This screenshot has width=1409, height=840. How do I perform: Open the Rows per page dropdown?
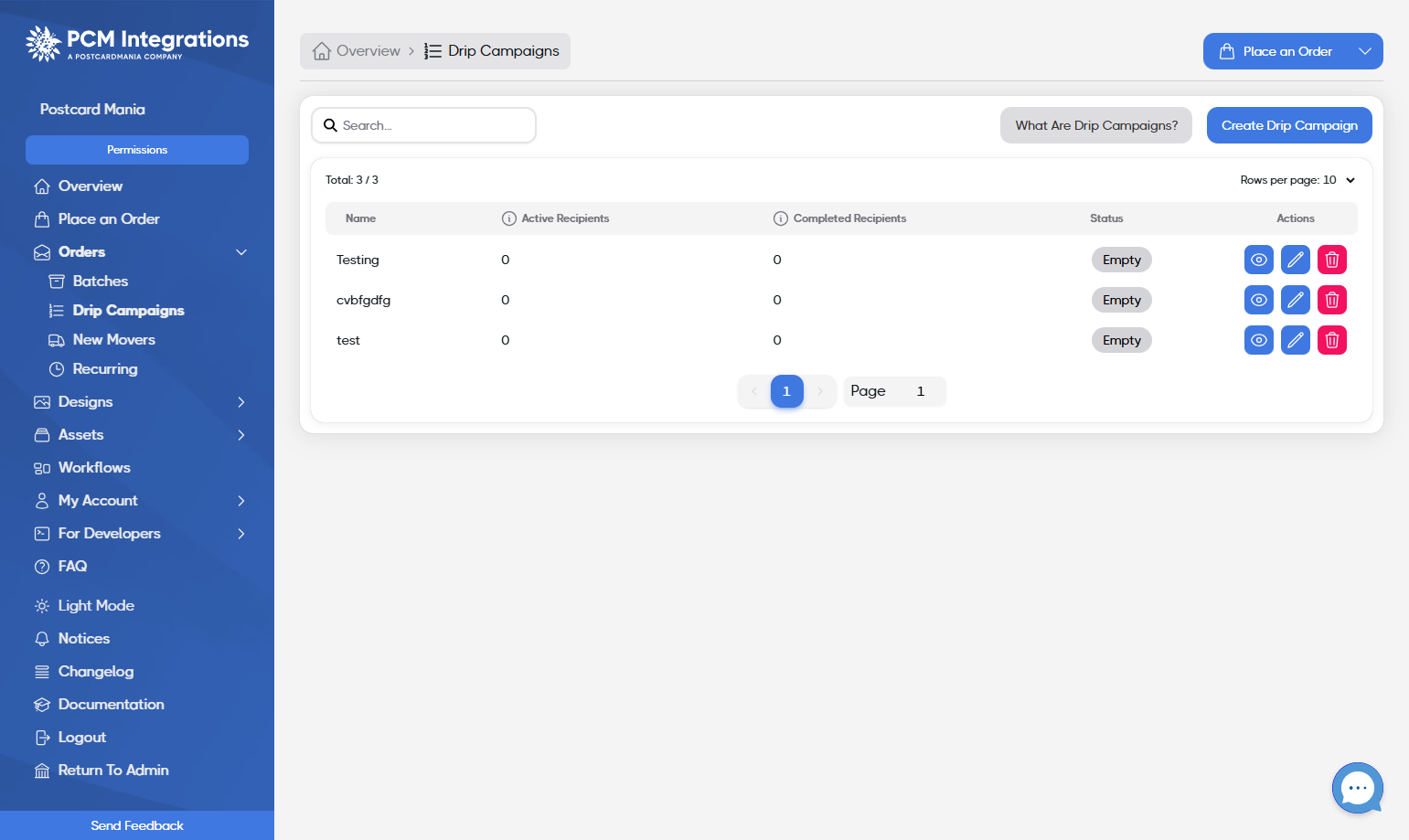click(x=1297, y=180)
